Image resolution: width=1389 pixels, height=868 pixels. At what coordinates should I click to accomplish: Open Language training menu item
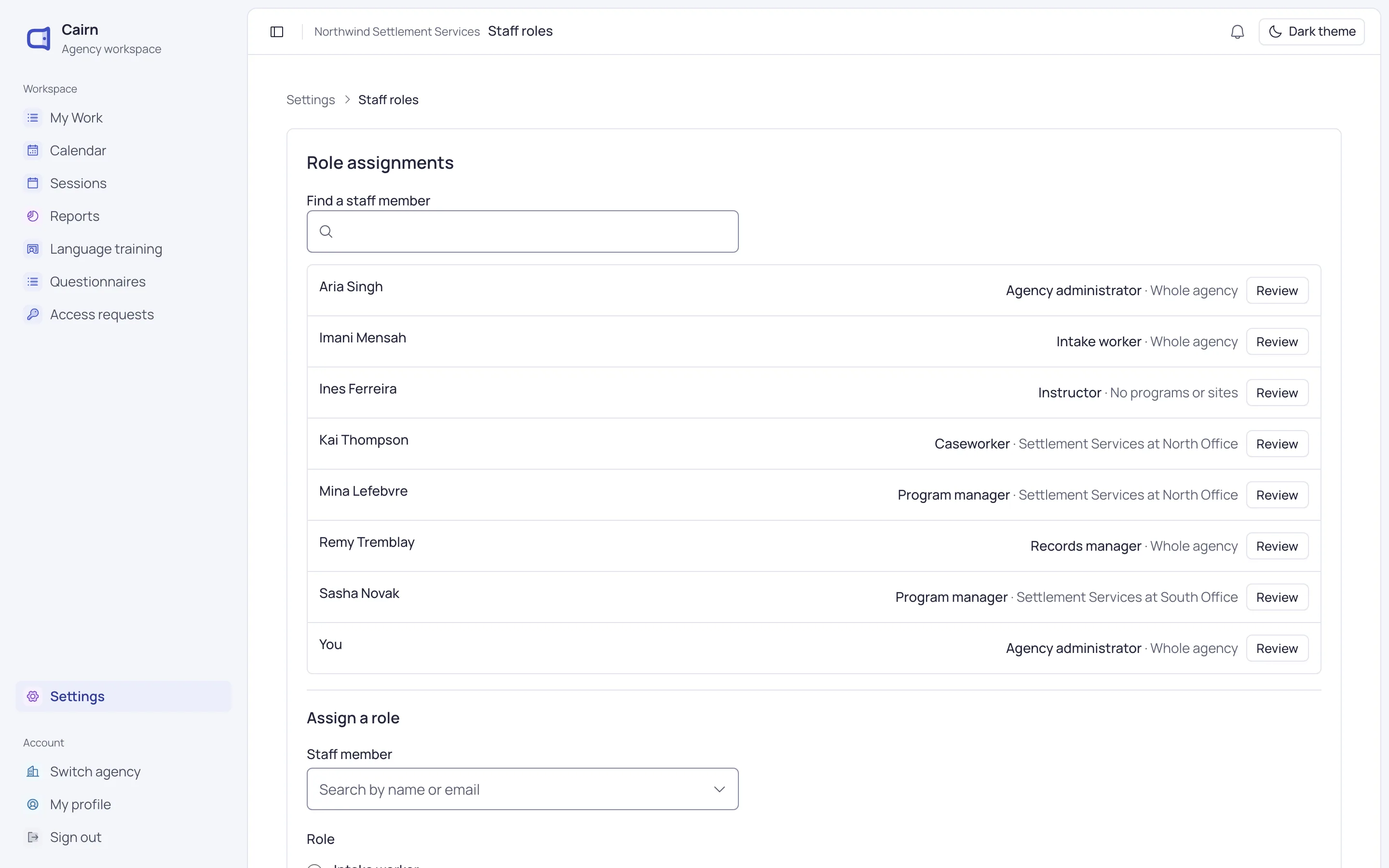click(123, 248)
